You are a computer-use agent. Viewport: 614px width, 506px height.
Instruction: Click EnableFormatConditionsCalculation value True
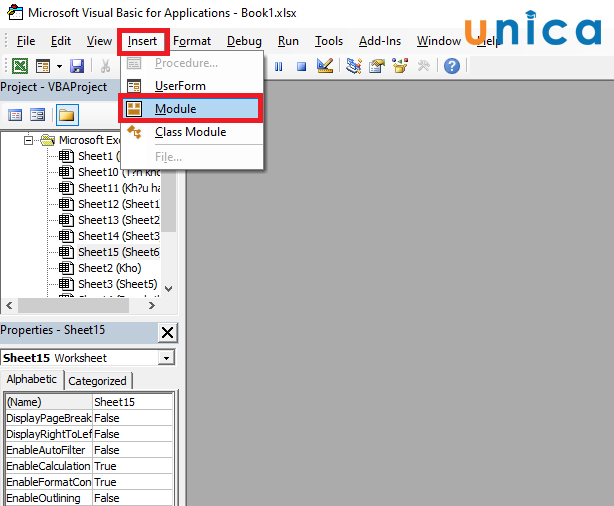click(x=132, y=482)
